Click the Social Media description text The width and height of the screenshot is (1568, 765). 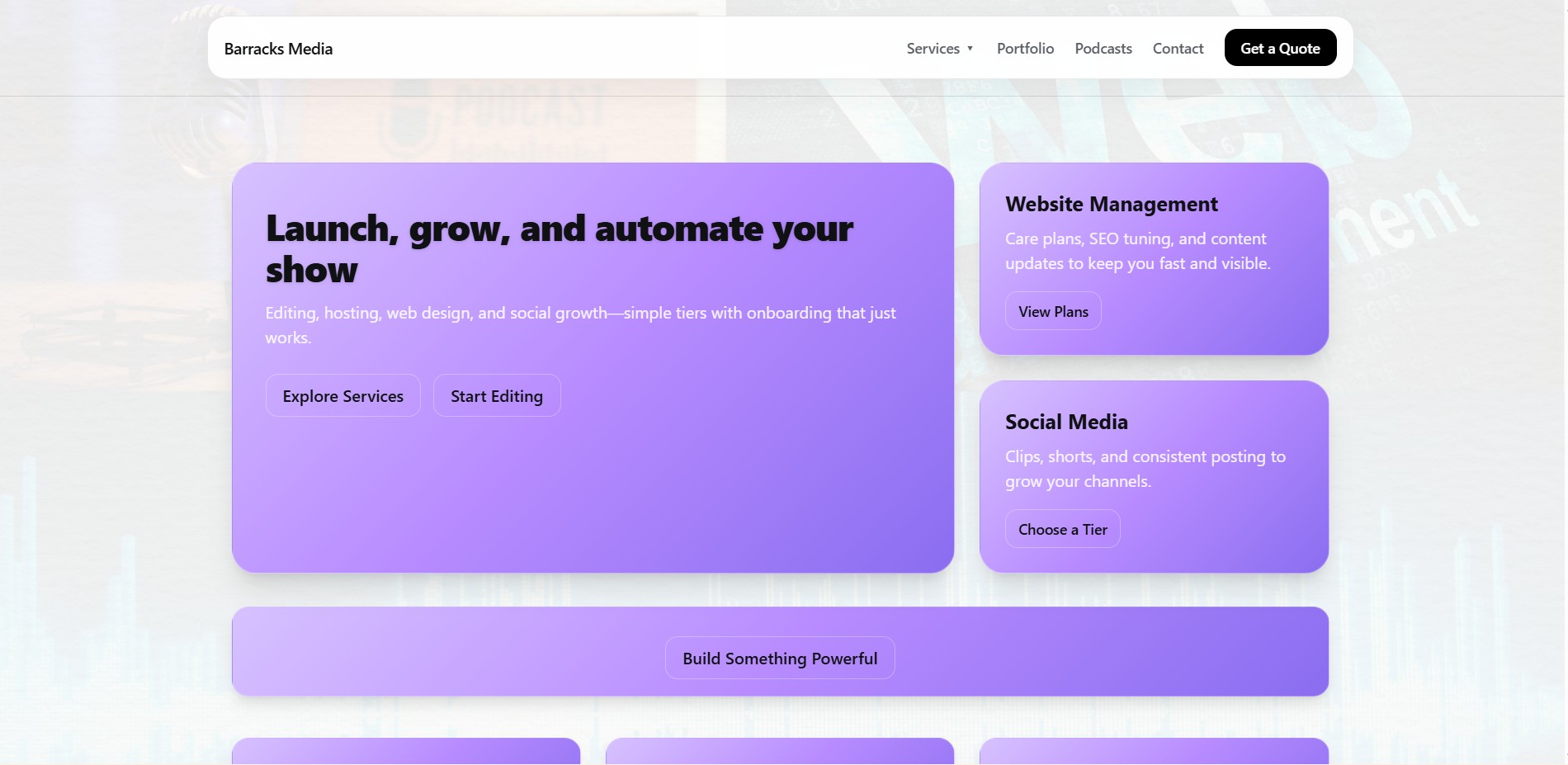coord(1145,468)
